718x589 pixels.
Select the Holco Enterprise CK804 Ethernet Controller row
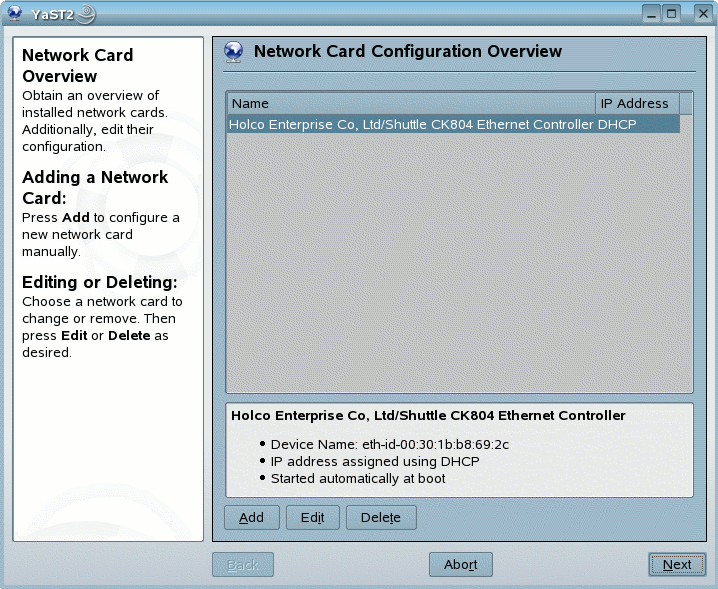pyautogui.click(x=453, y=125)
